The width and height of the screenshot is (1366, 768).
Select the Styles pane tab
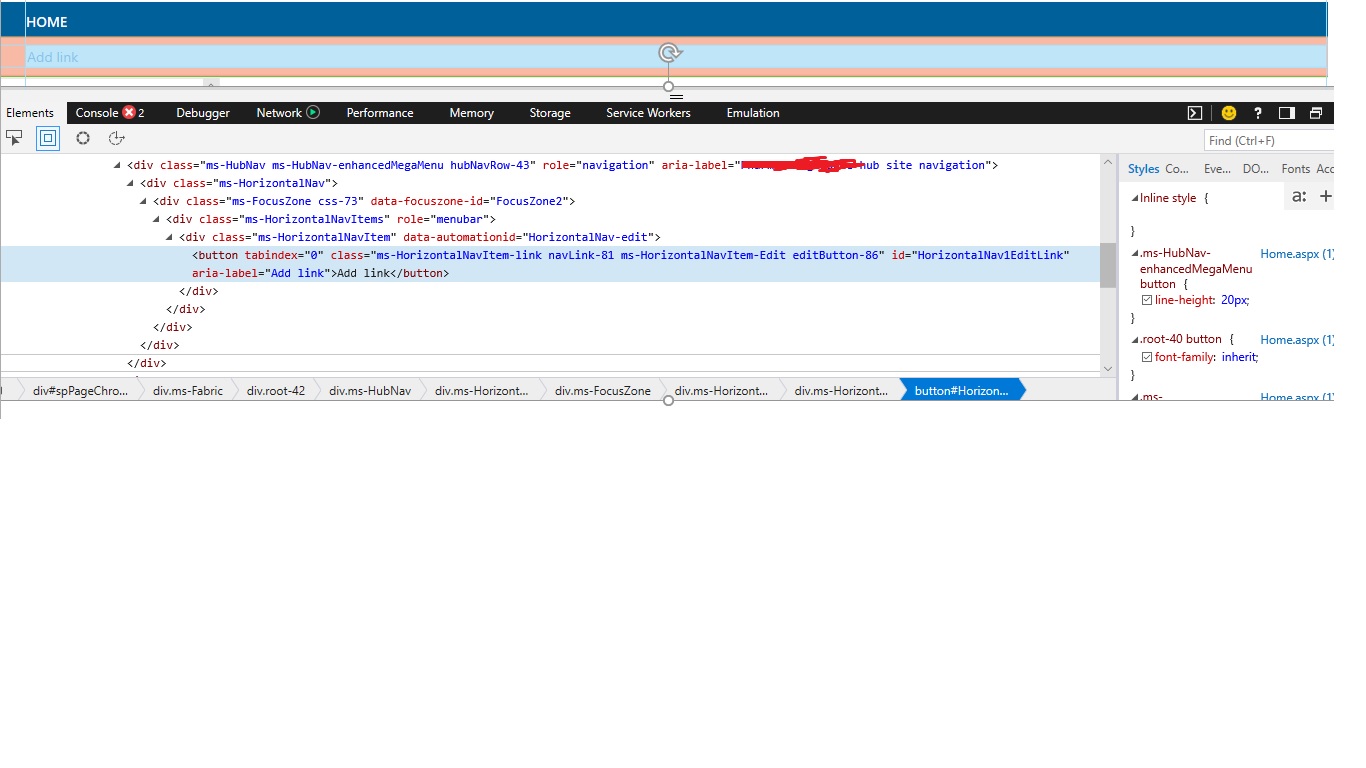[1143, 169]
